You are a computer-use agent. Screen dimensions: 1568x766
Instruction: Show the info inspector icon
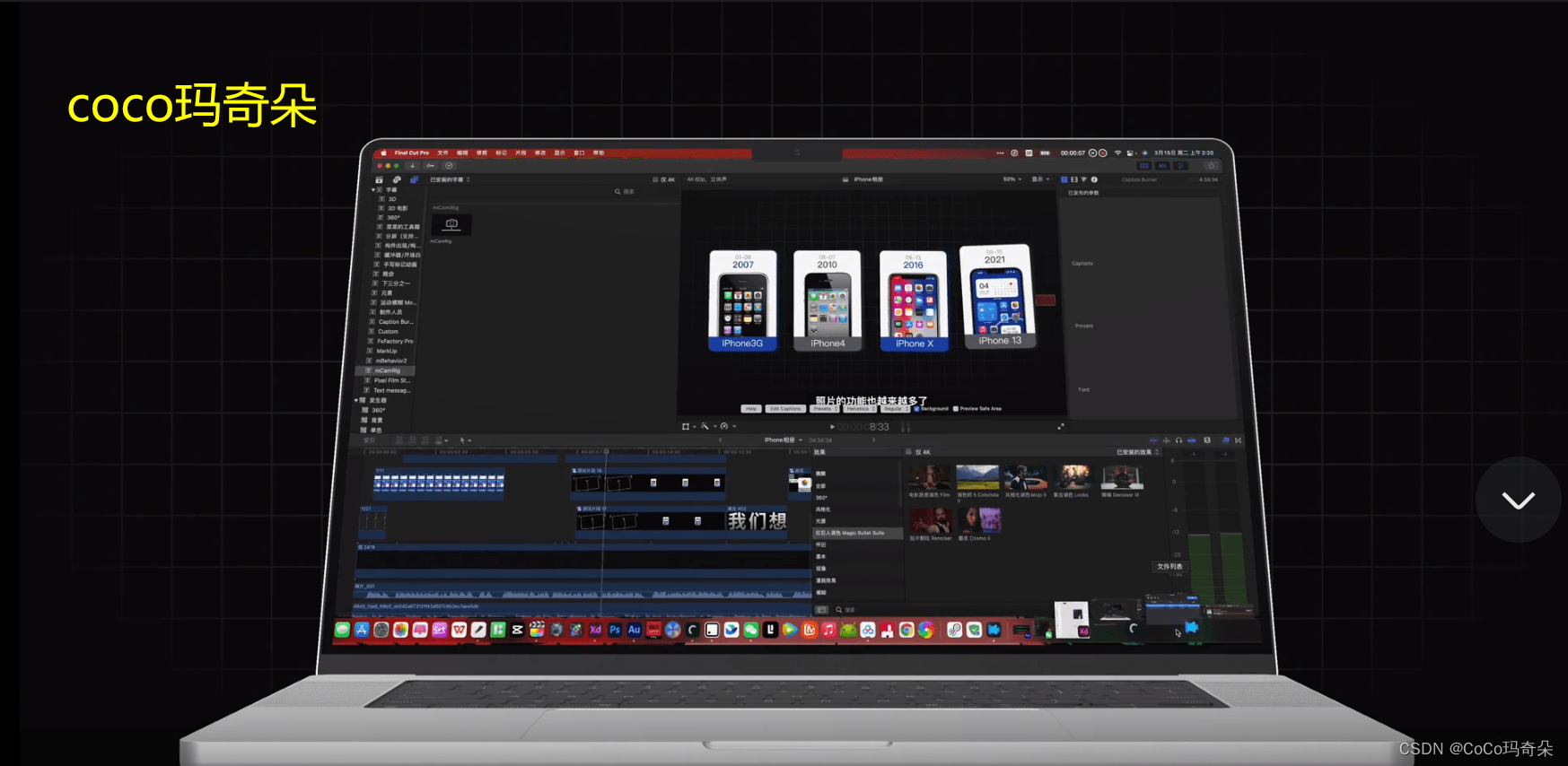click(1094, 179)
